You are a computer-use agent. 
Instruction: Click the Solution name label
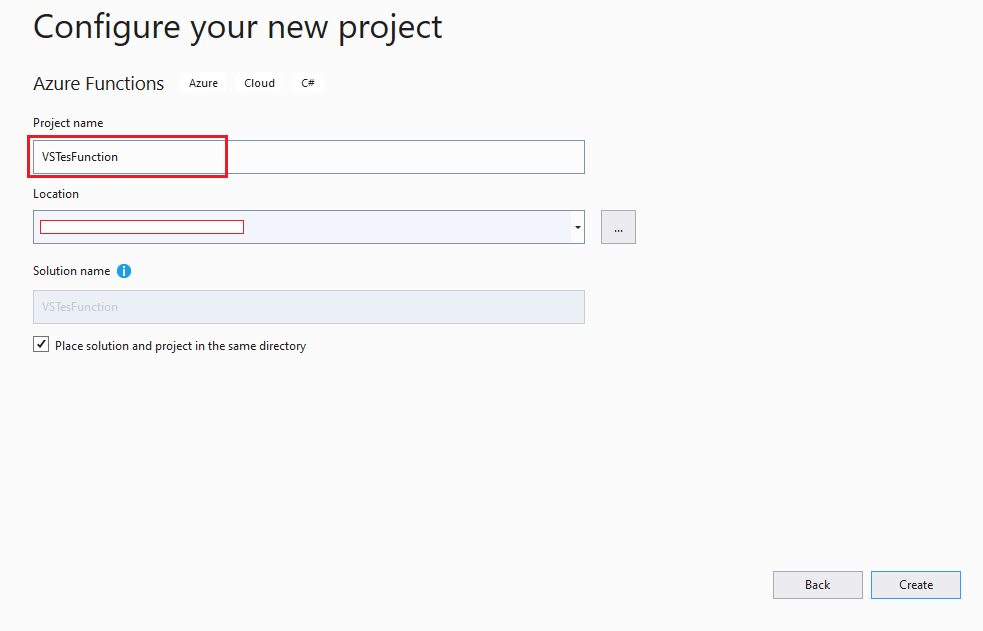[x=71, y=271]
